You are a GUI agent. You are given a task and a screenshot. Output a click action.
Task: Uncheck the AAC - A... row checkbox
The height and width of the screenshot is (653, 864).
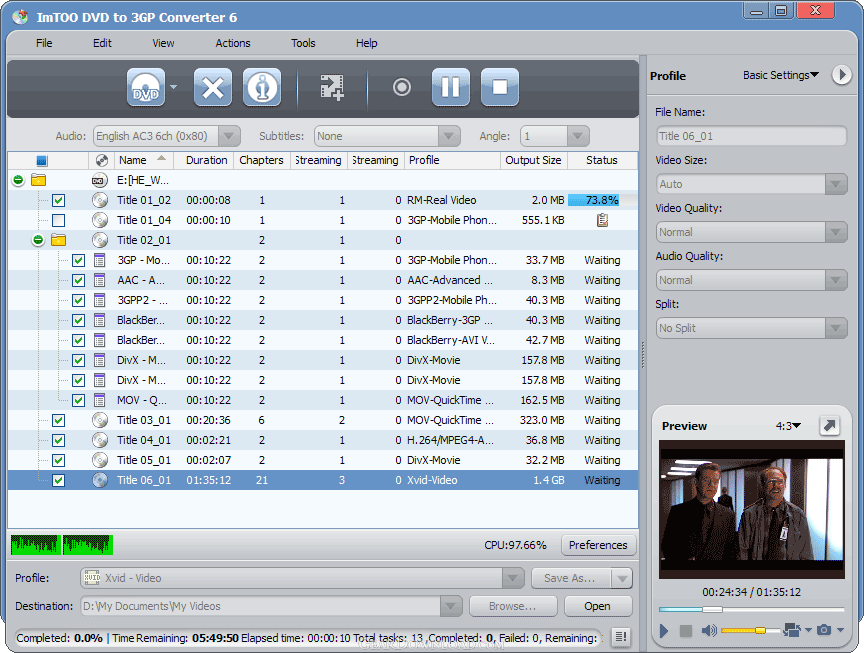[78, 280]
